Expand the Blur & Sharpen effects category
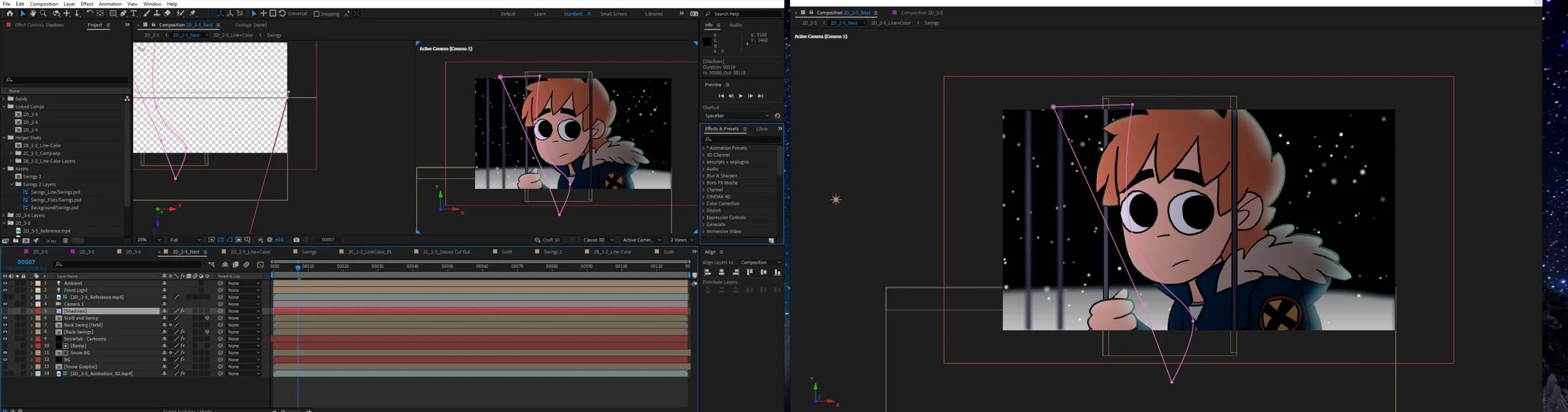 point(703,176)
